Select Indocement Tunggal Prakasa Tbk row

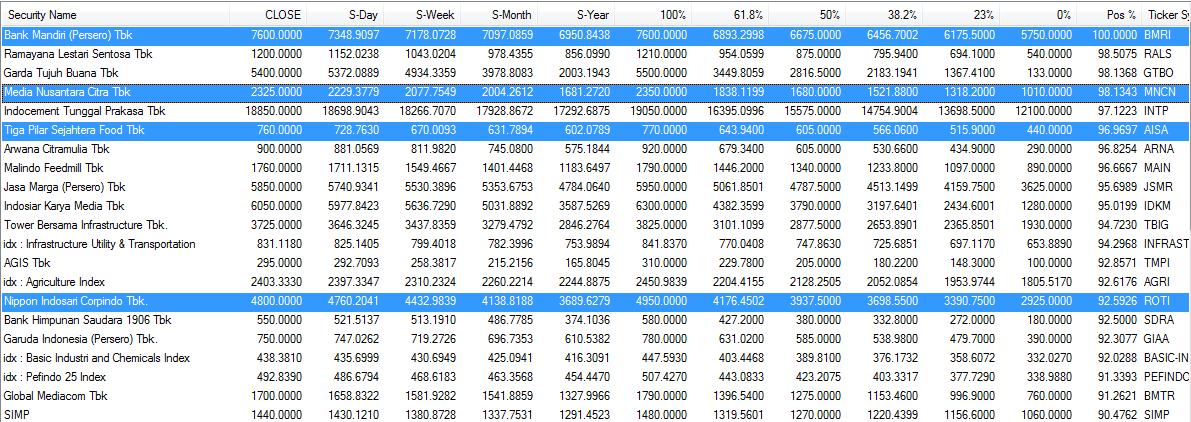[596, 111]
